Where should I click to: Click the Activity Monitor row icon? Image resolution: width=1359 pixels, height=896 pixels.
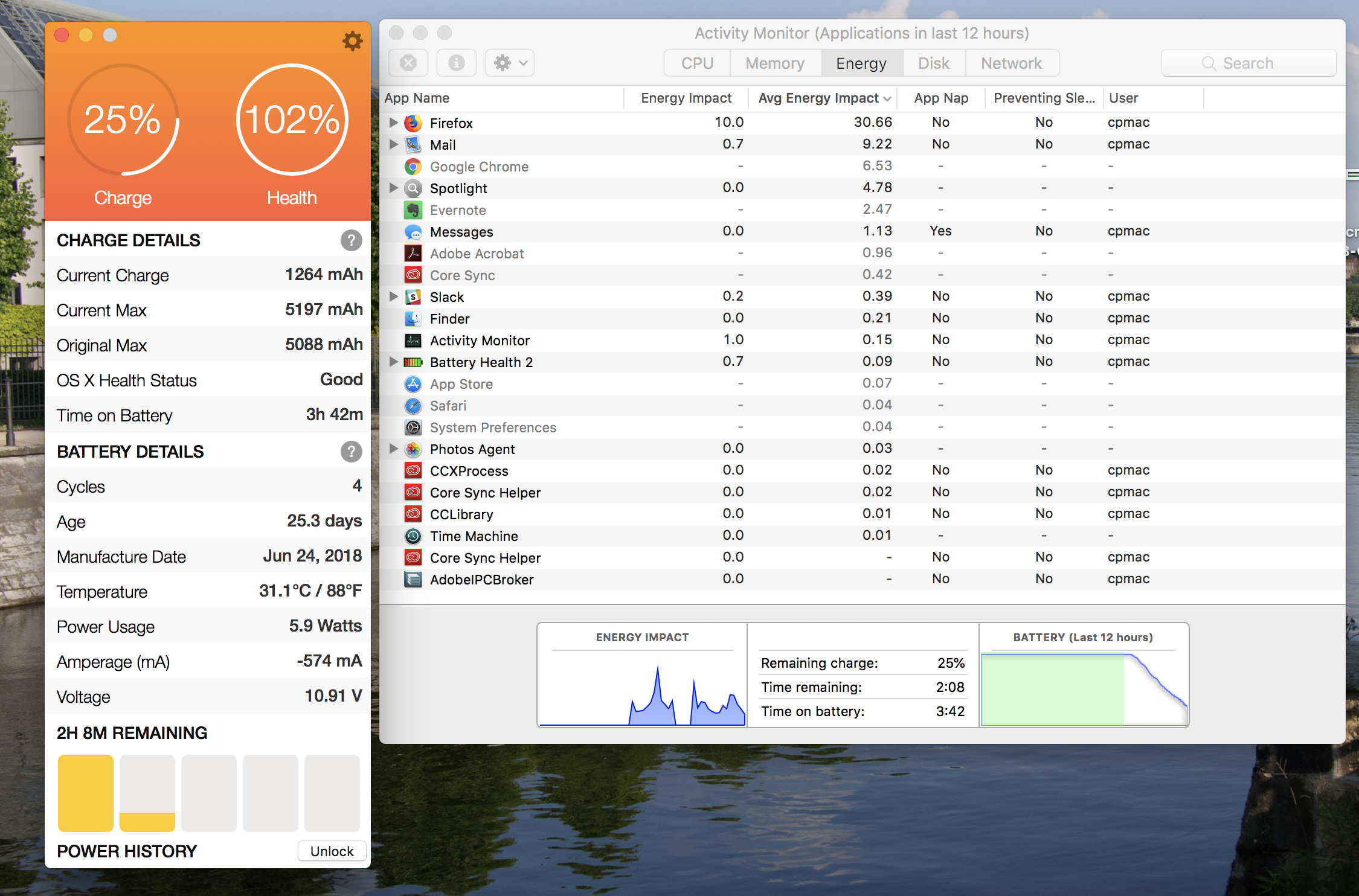click(x=413, y=341)
